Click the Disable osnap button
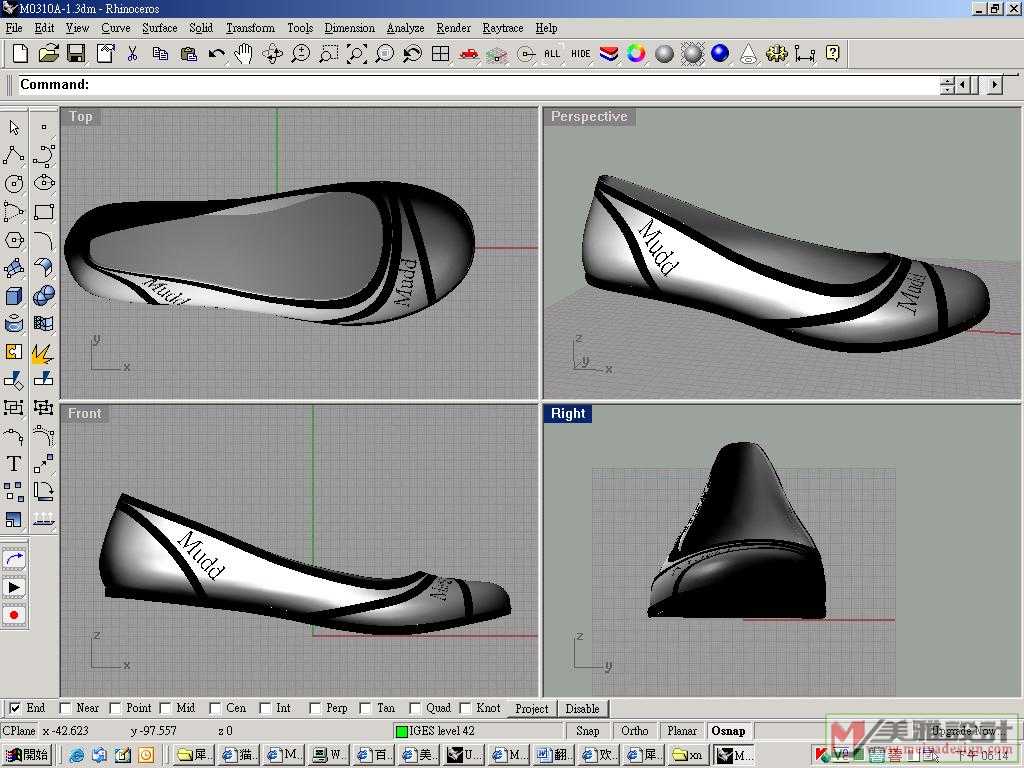Viewport: 1024px width, 768px height. coord(583,709)
